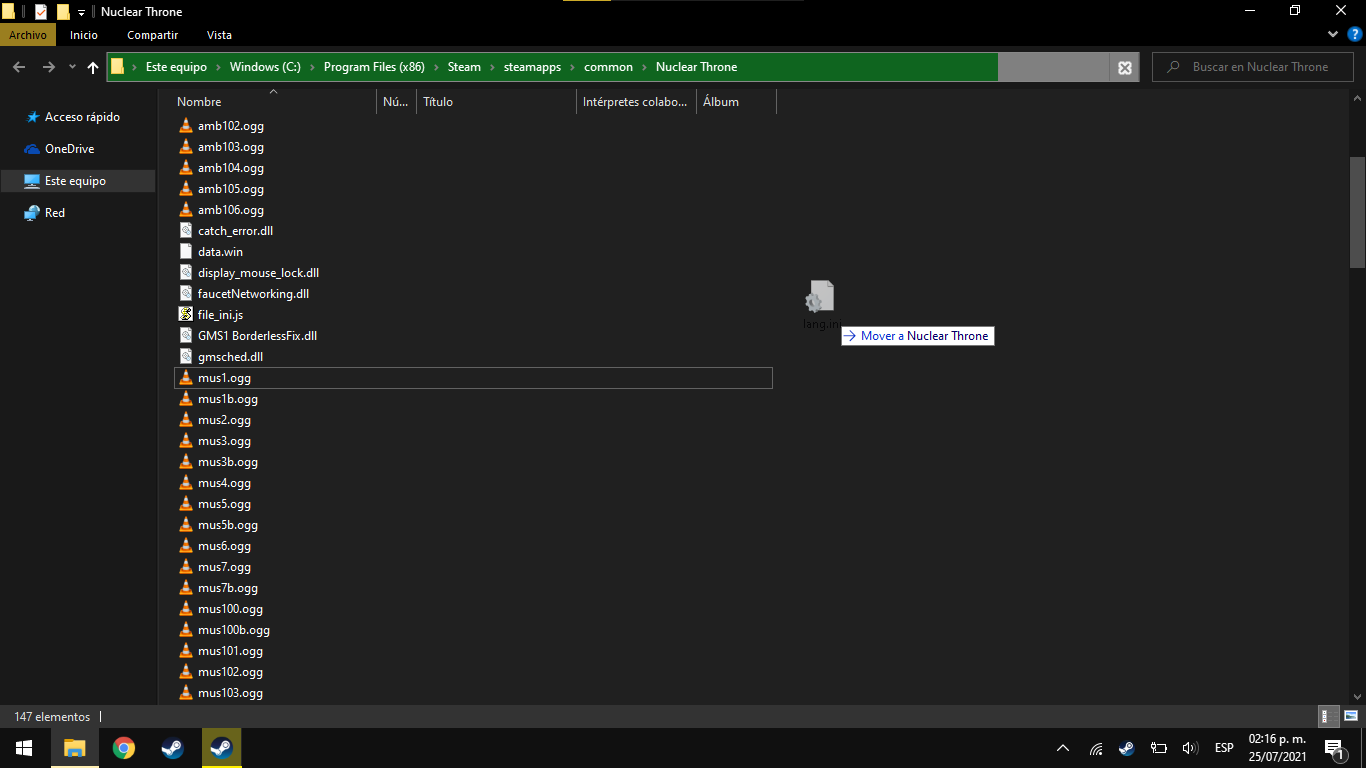Open breadcrumb chevron after Windows (C:)
1366x768 pixels.
[312, 67]
